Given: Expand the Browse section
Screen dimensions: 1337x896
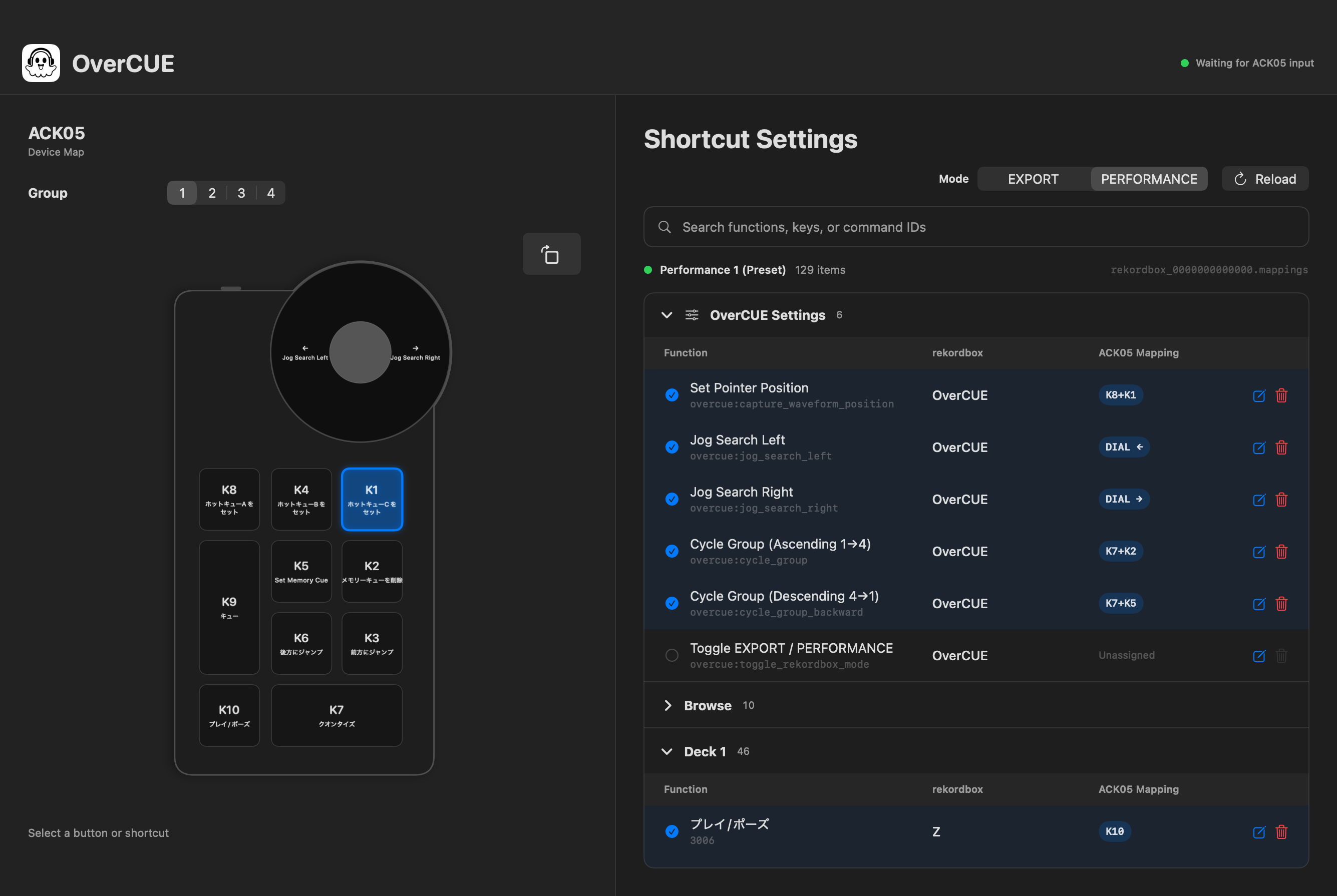Looking at the screenshot, I should (667, 705).
